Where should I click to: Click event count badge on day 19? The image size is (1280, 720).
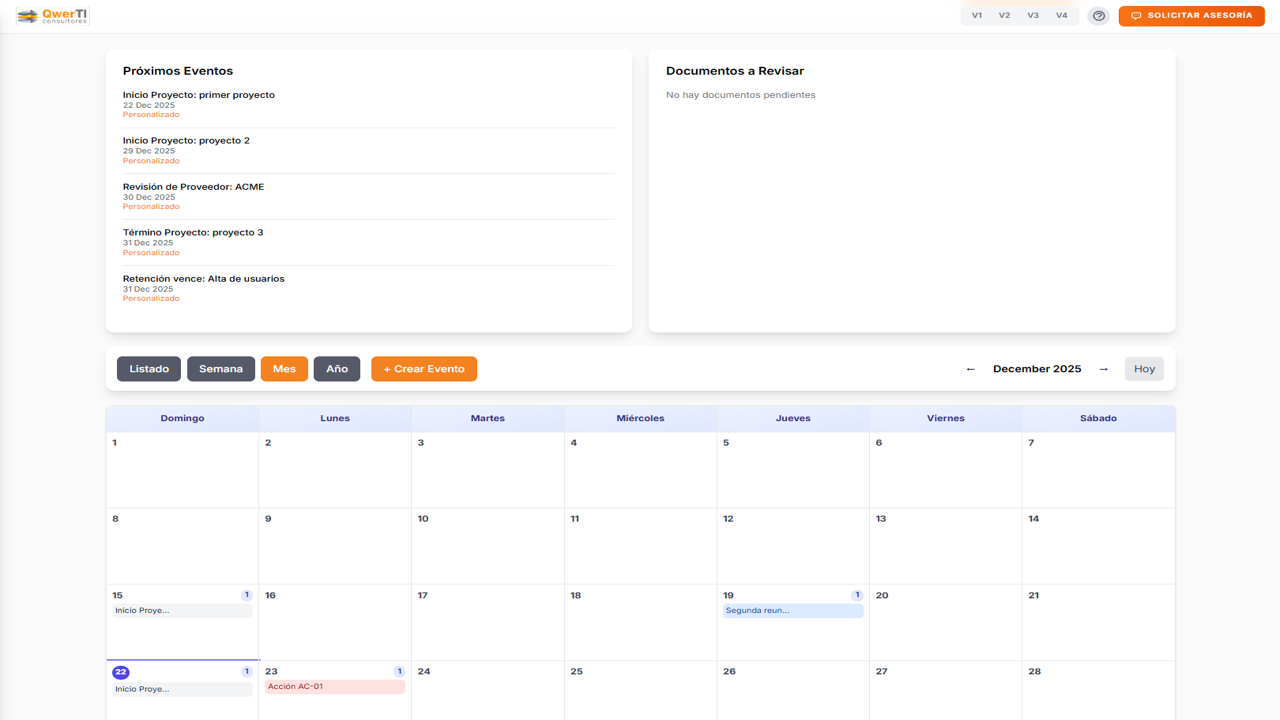[x=857, y=595]
